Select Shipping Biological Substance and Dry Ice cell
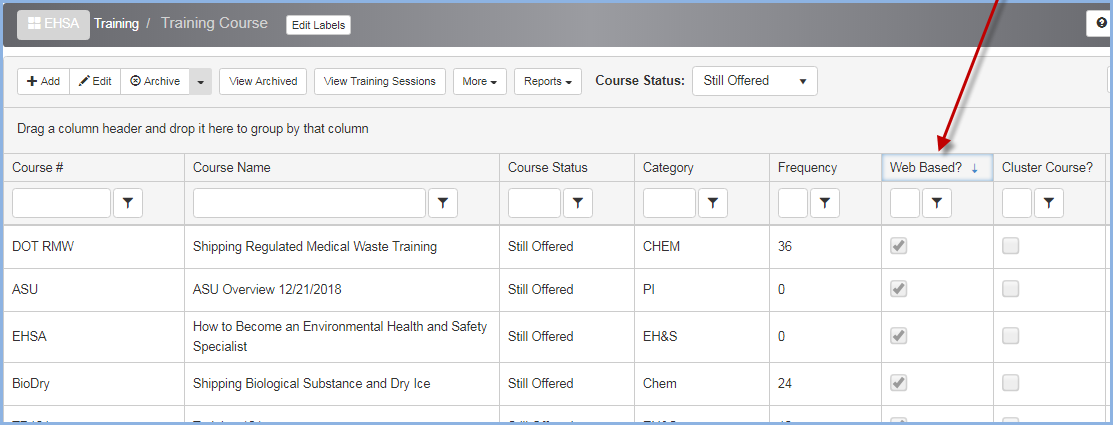1113x425 pixels. coord(342,384)
